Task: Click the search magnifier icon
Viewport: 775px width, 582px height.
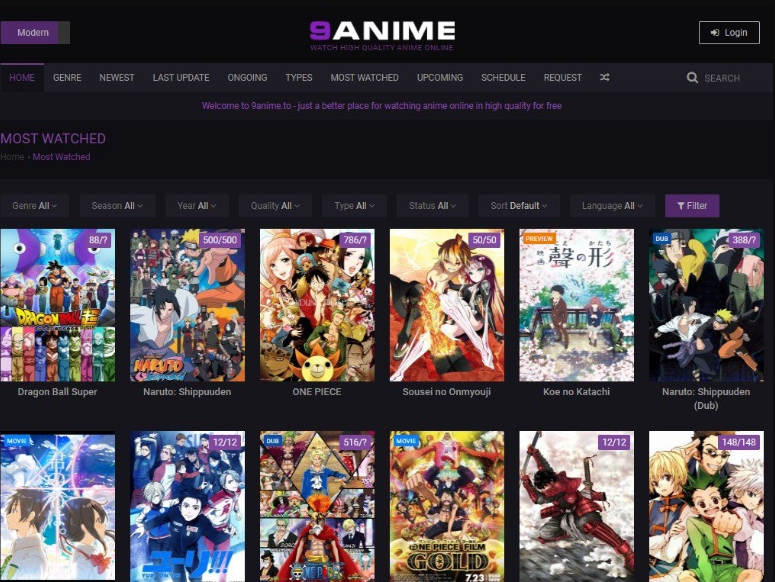Action: point(692,78)
